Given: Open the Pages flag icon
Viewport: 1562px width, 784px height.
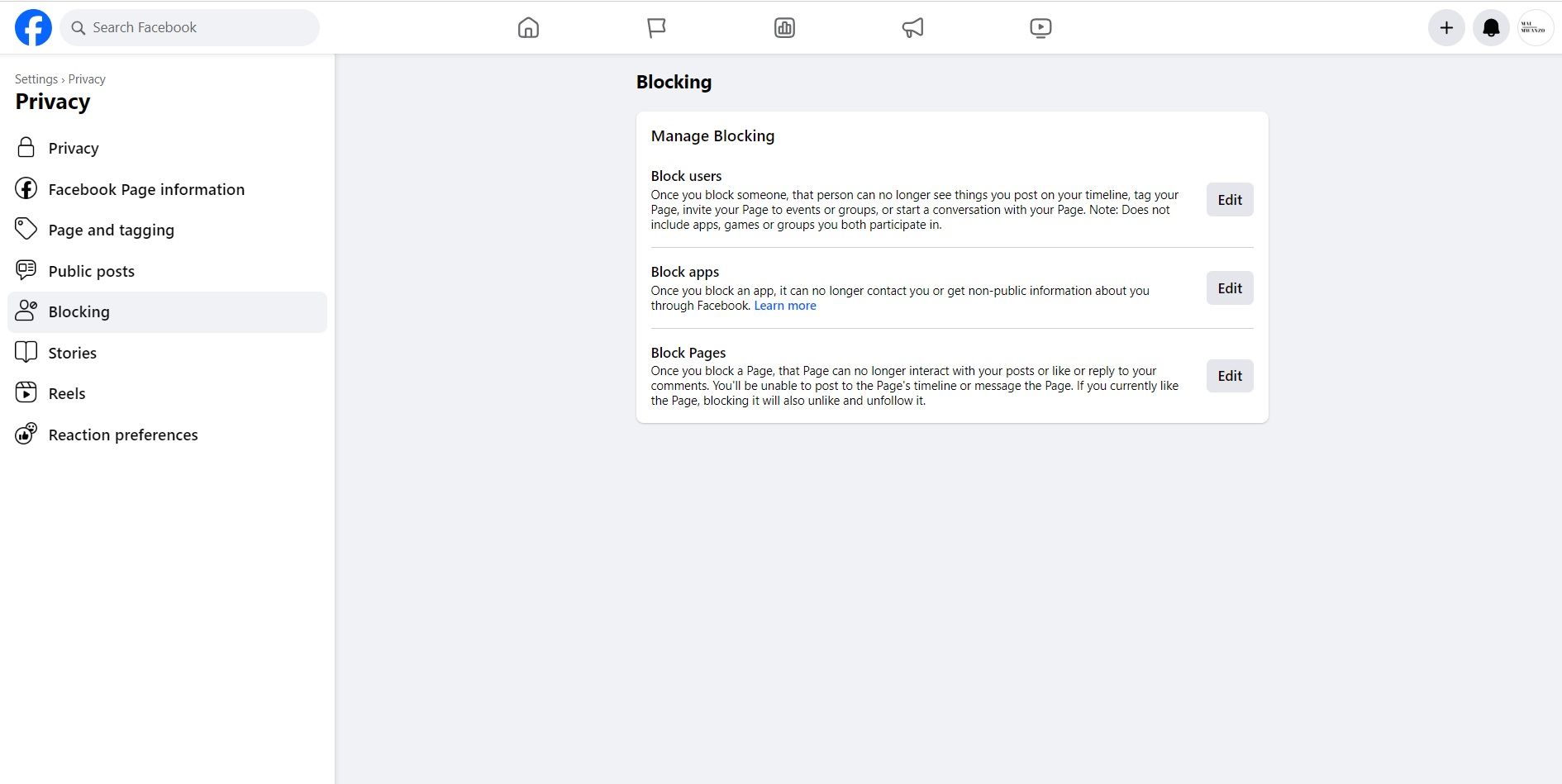Looking at the screenshot, I should tap(655, 27).
